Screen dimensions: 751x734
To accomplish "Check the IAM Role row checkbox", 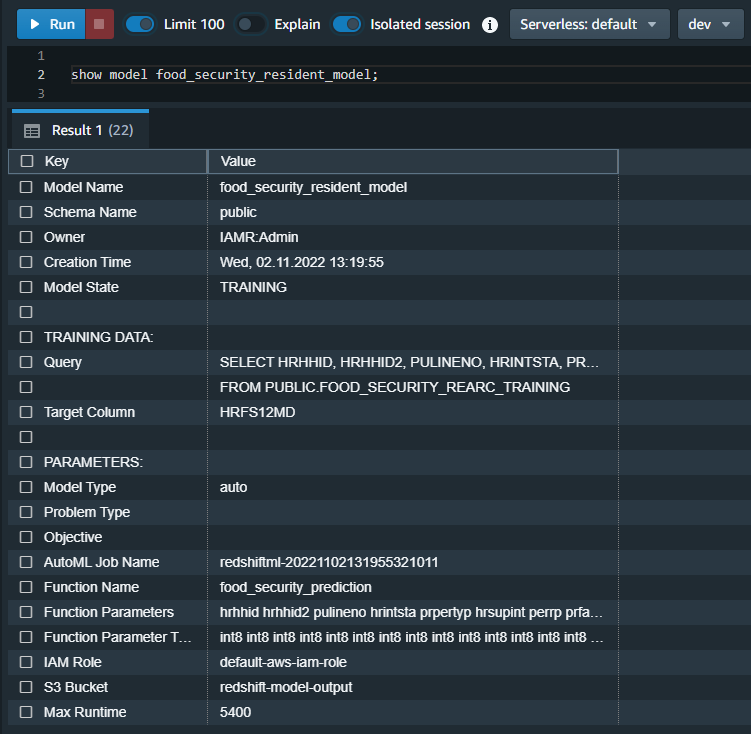I will point(26,662).
